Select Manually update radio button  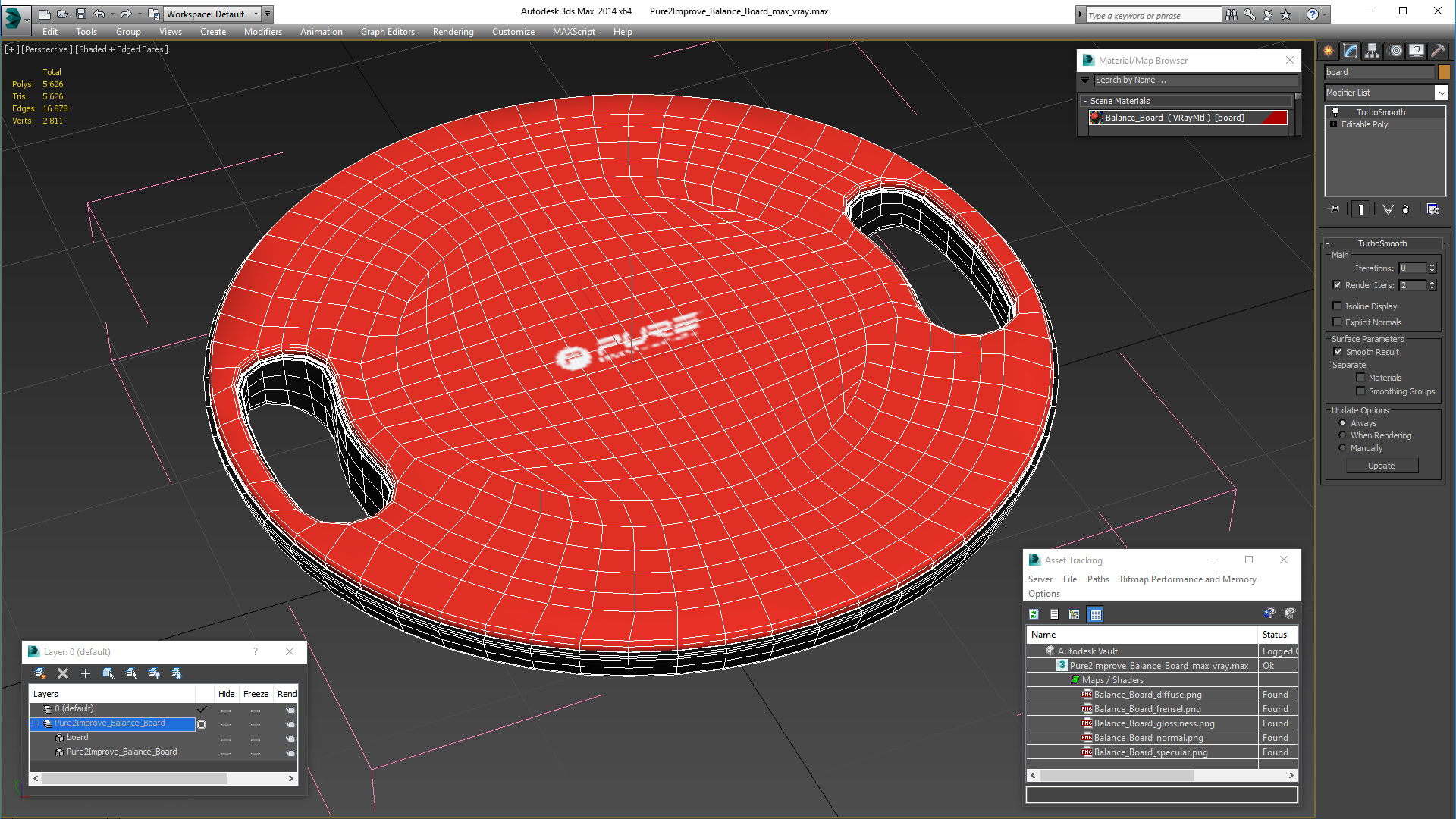tap(1342, 448)
